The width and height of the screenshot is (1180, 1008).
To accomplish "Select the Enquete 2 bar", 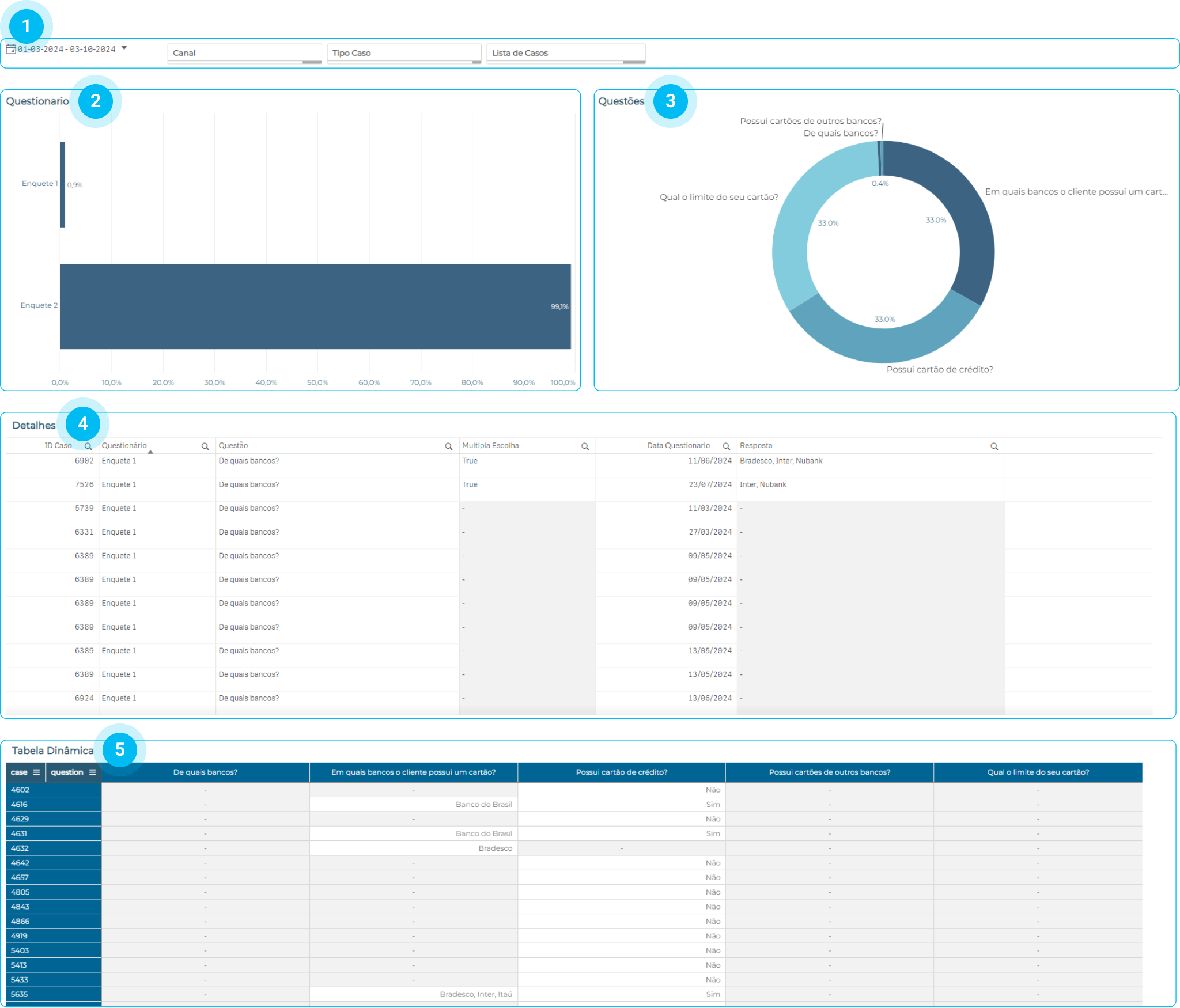I will [x=315, y=306].
